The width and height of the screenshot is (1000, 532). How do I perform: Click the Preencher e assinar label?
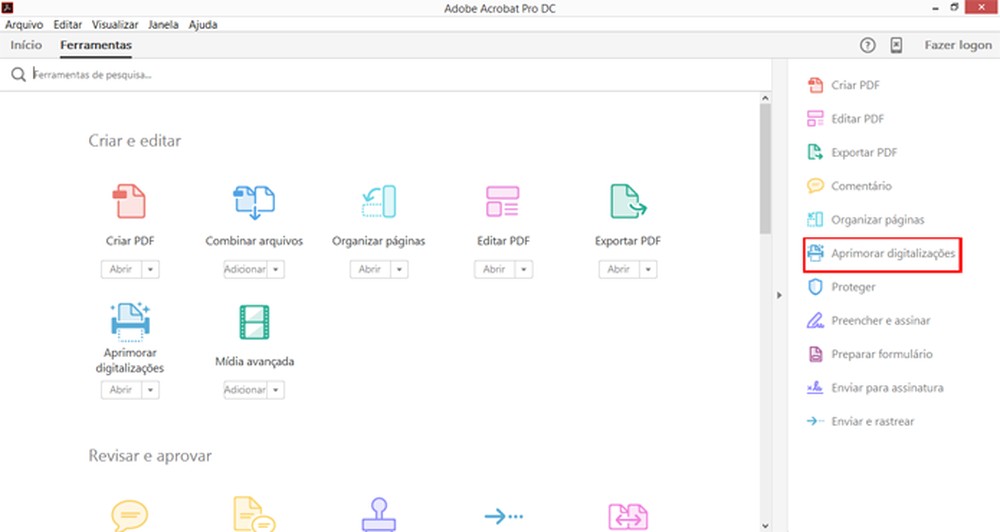pyautogui.click(x=881, y=320)
